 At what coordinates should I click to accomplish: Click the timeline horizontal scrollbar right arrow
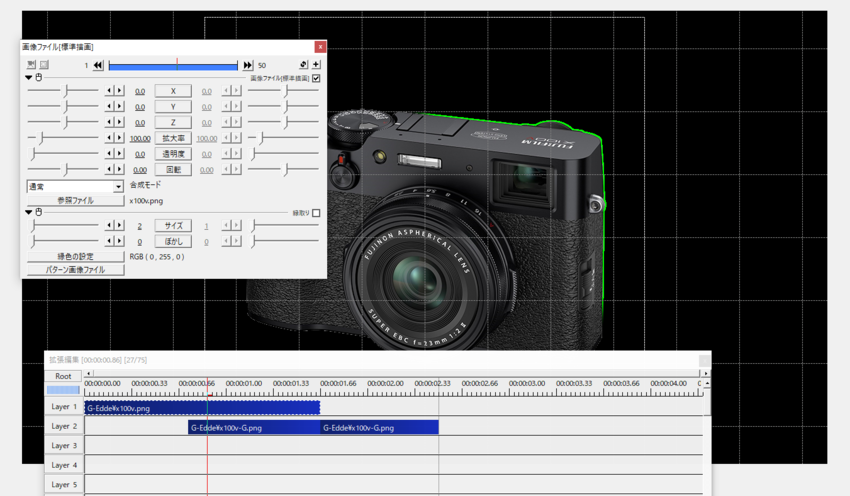[x=705, y=373]
